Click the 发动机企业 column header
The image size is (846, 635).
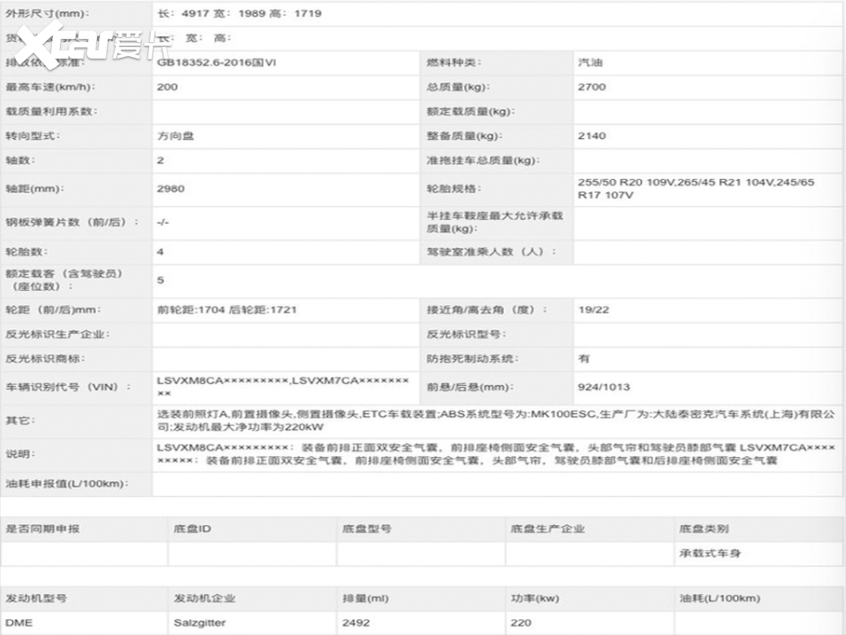[x=204, y=598]
